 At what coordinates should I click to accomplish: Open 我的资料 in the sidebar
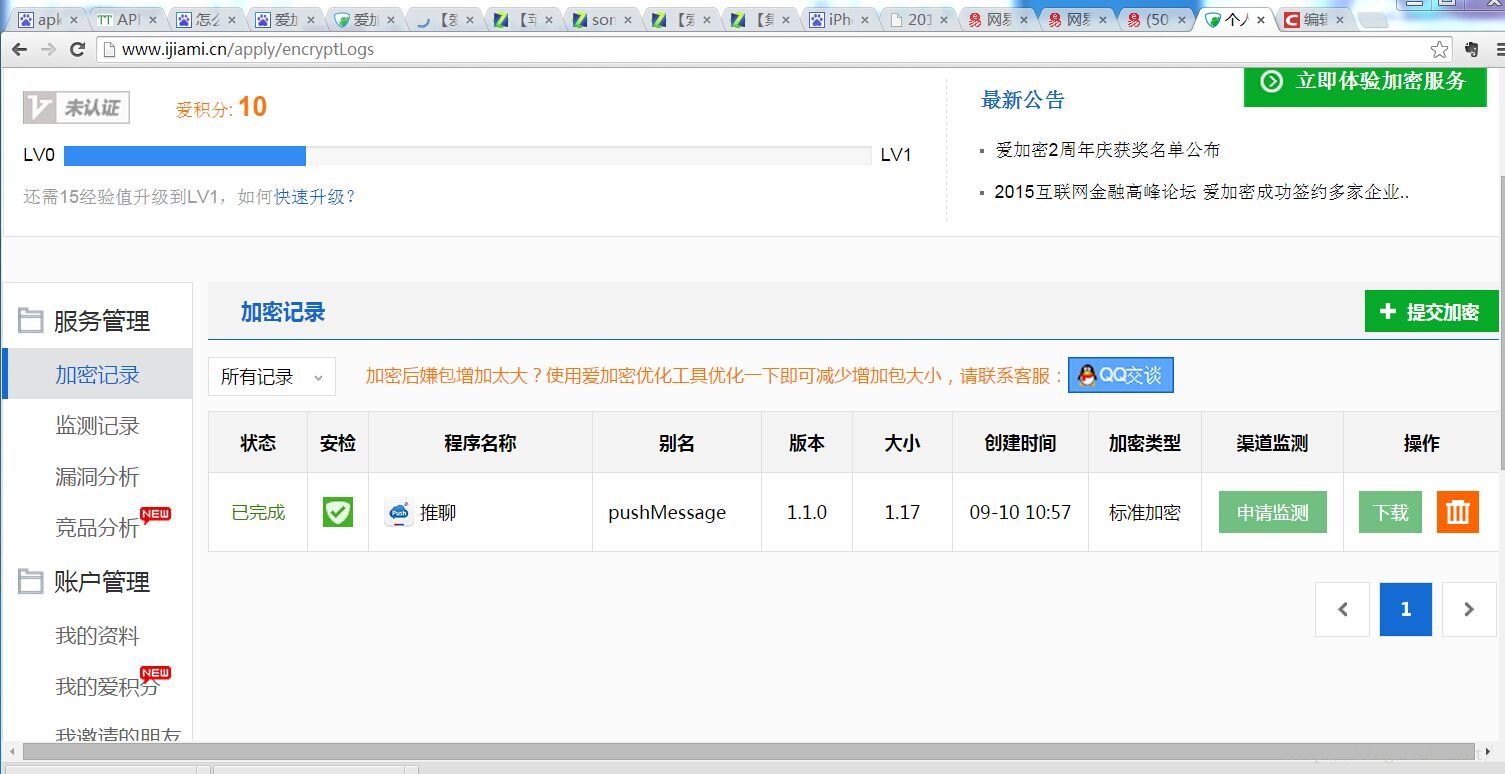pyautogui.click(x=97, y=636)
